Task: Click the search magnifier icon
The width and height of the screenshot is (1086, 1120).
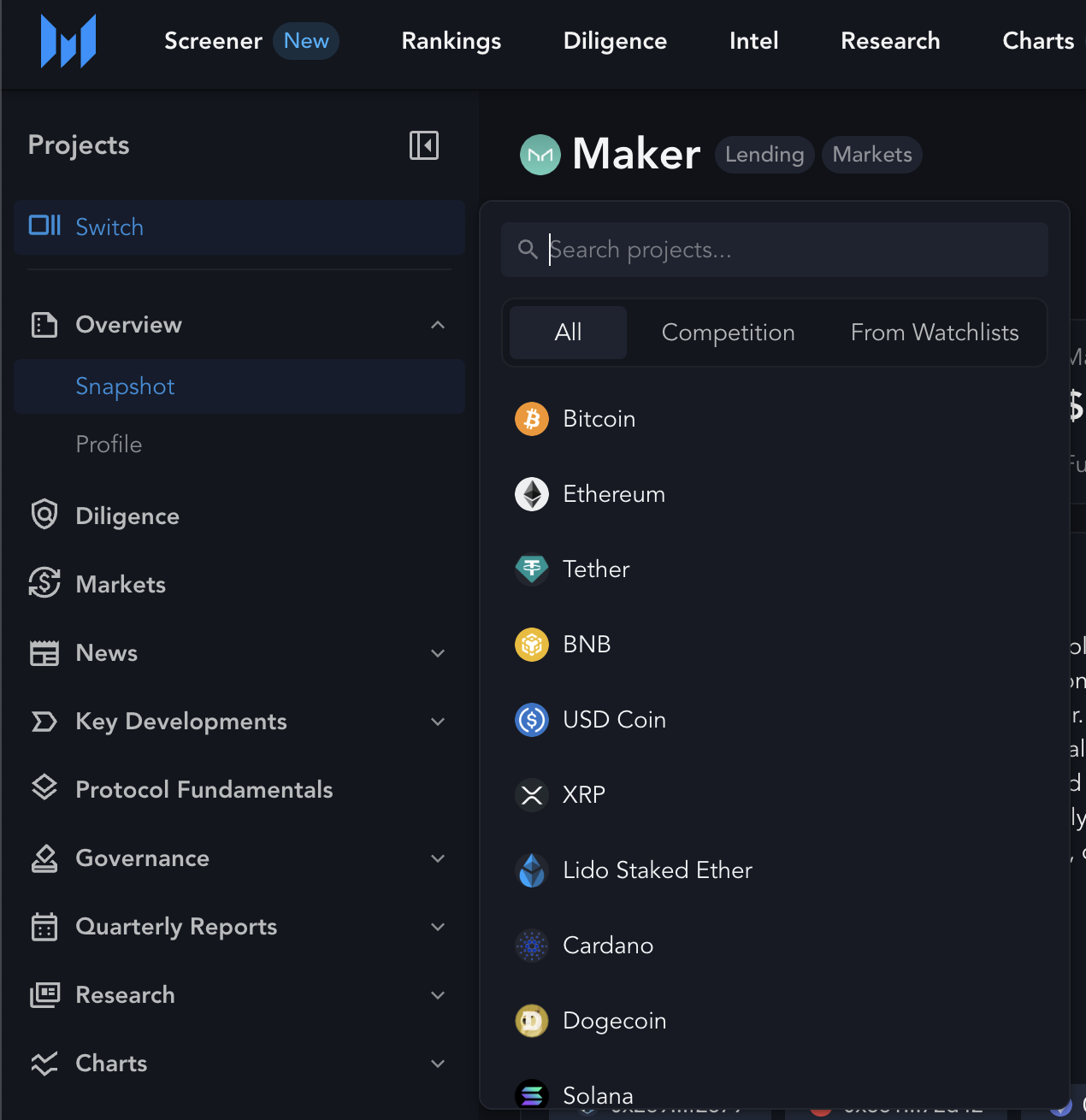Action: tap(528, 249)
